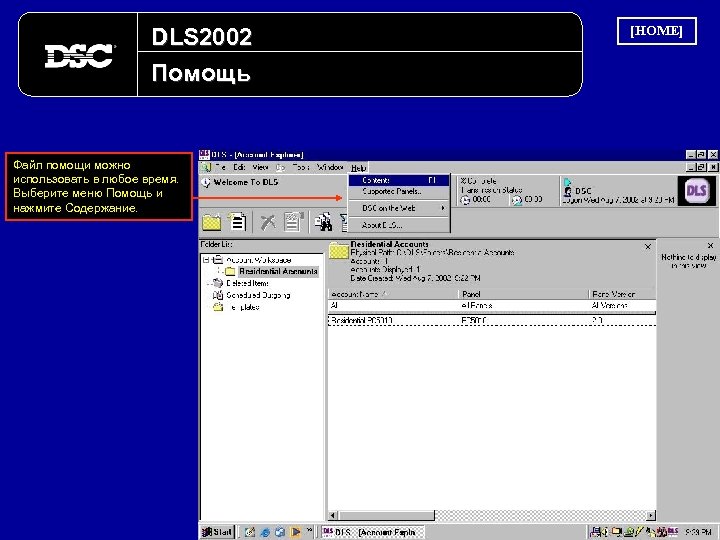This screenshot has height=540, width=720.
Task: Click the Welcome To DLS info icon
Action: pyautogui.click(x=206, y=183)
